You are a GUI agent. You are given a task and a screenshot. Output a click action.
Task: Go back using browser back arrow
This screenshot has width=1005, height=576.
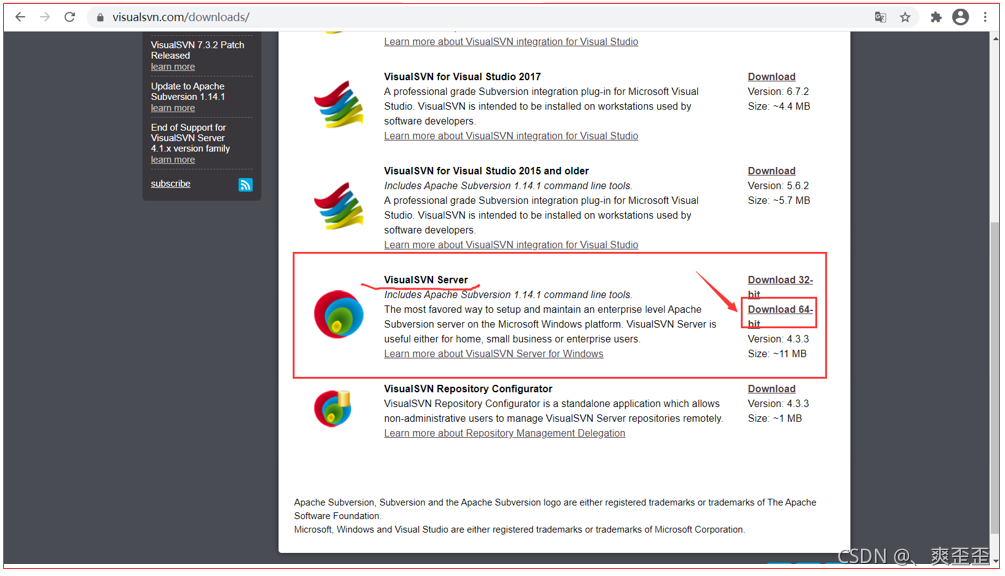(x=21, y=17)
